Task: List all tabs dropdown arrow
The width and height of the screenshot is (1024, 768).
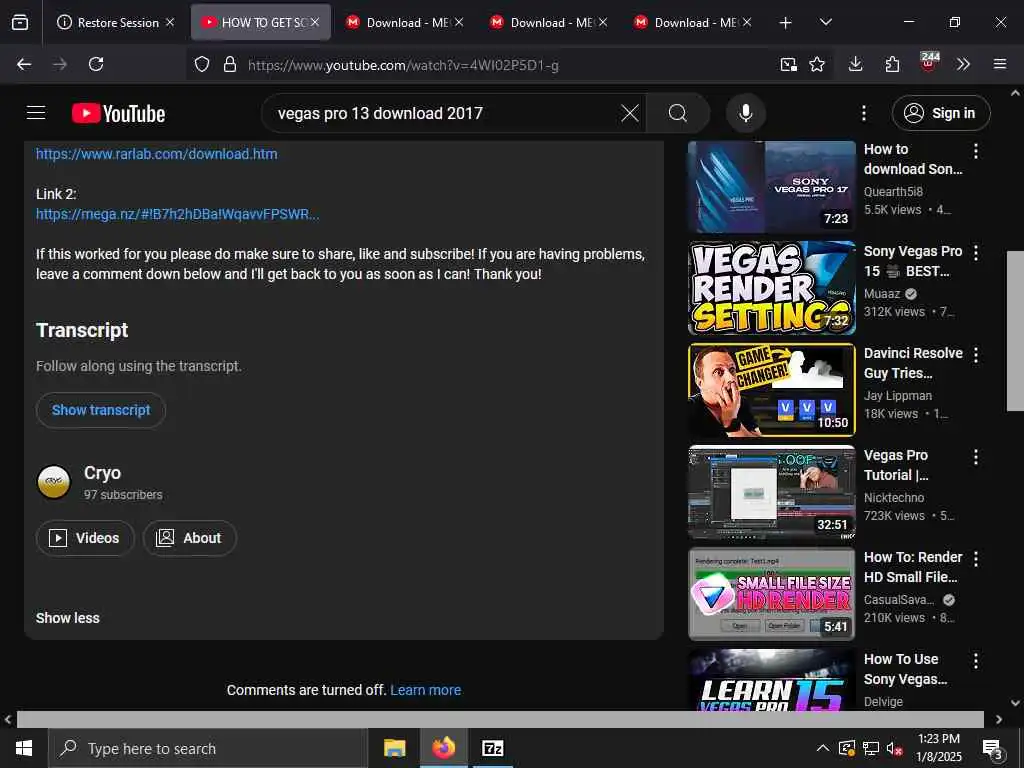Action: [x=826, y=22]
